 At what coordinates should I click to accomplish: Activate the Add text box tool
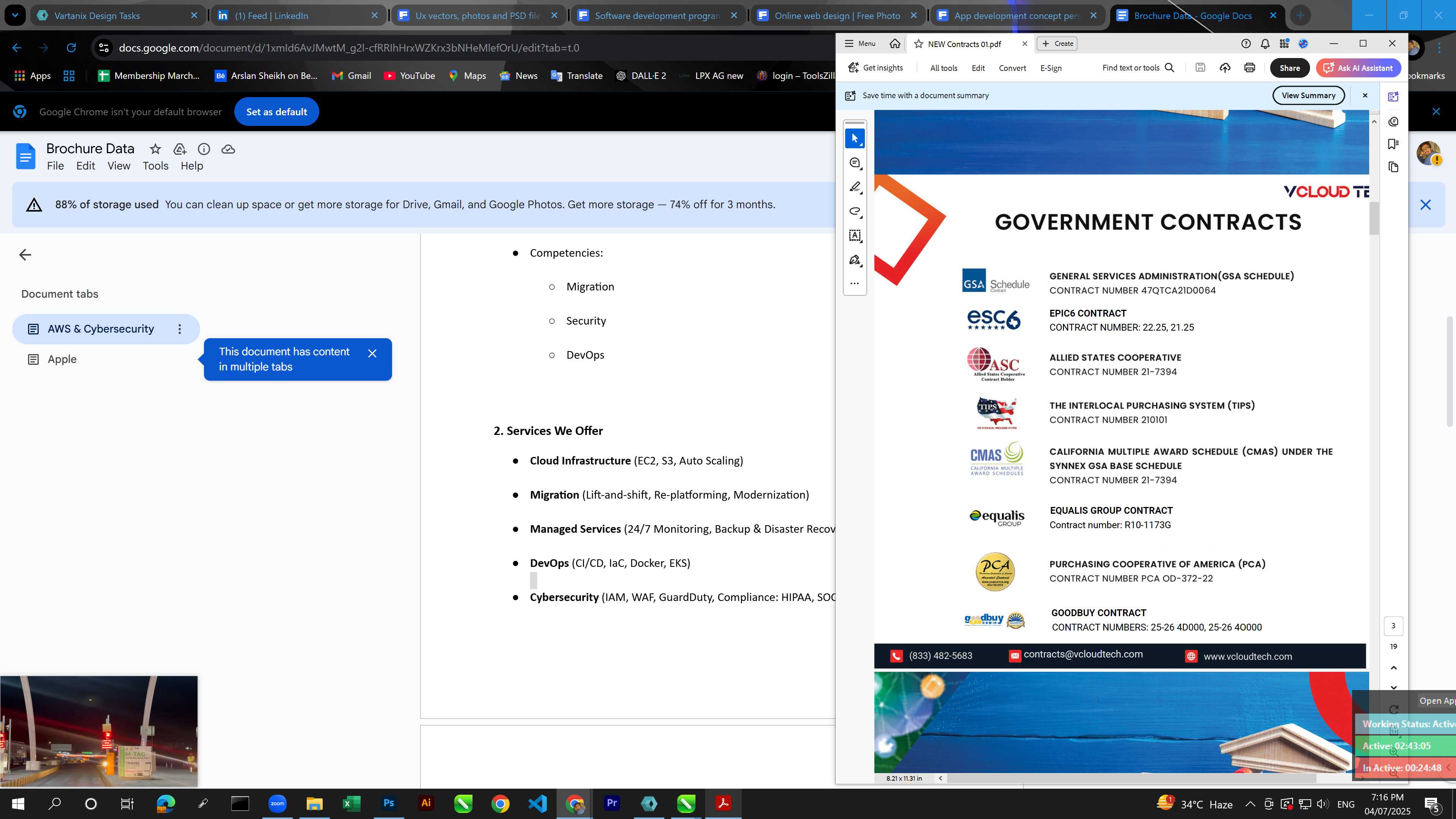coord(855,236)
